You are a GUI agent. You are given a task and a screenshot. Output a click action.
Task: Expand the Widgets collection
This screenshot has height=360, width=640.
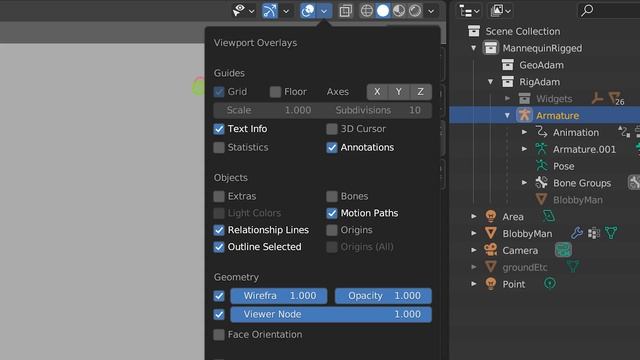click(507, 98)
